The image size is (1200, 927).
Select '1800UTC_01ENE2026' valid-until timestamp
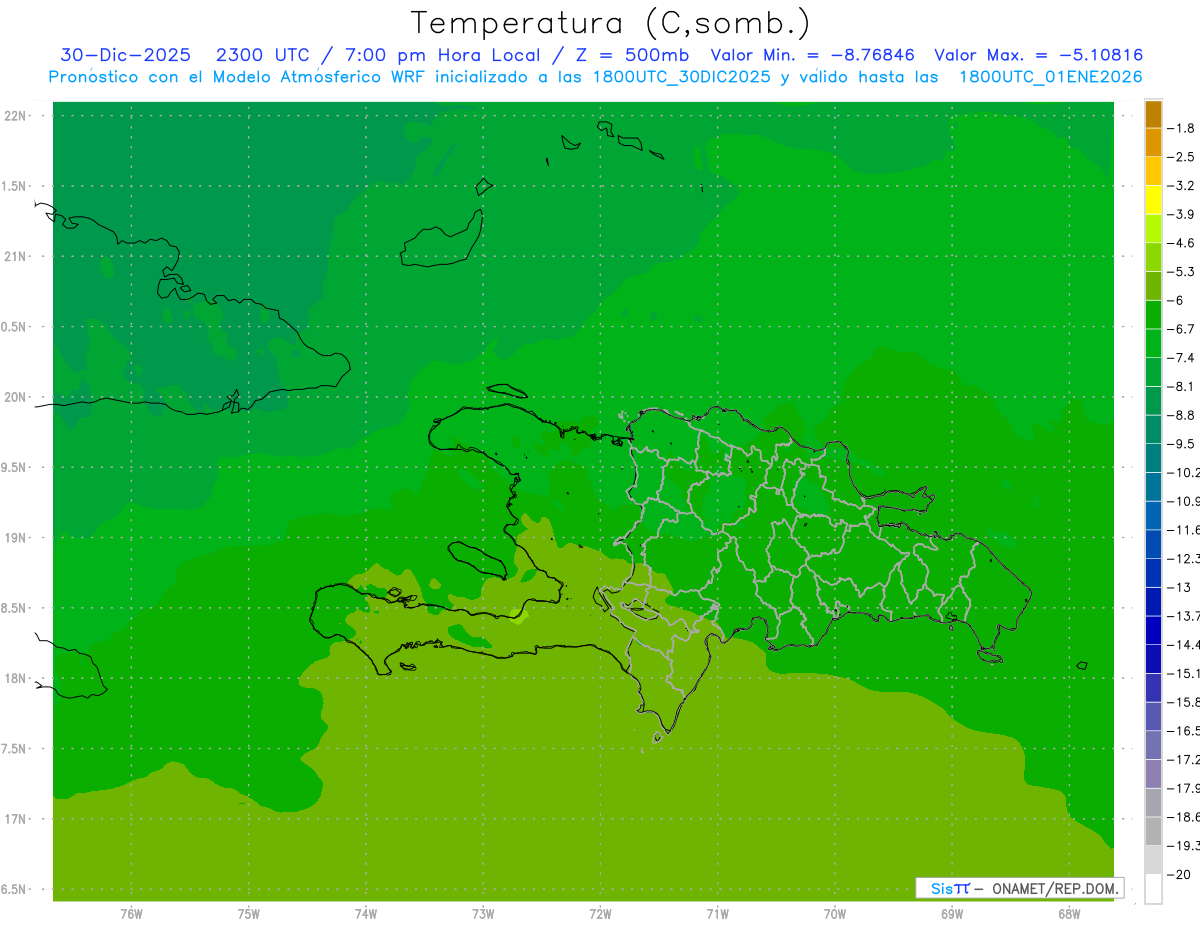pyautogui.click(x=1050, y=77)
